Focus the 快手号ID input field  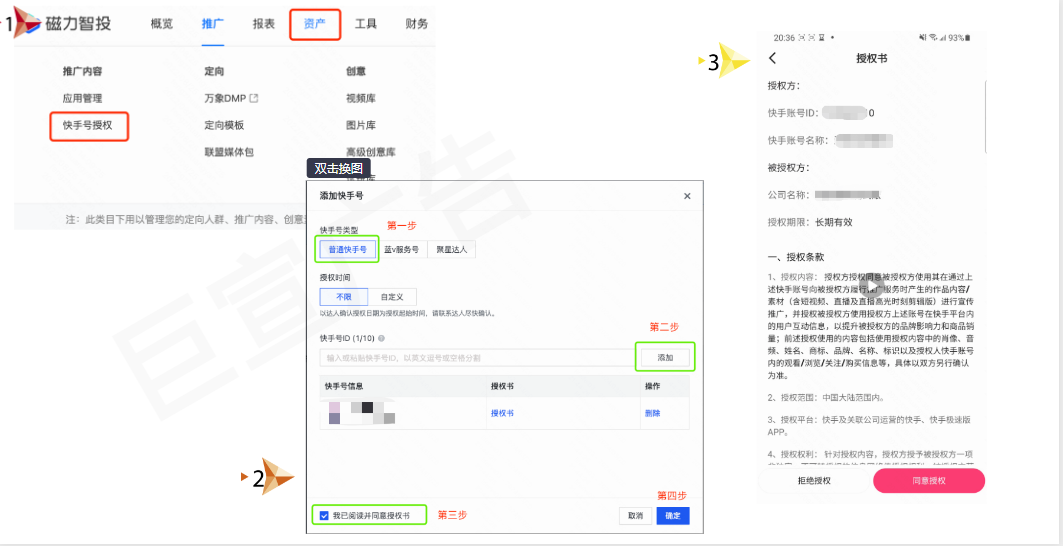[x=477, y=357]
